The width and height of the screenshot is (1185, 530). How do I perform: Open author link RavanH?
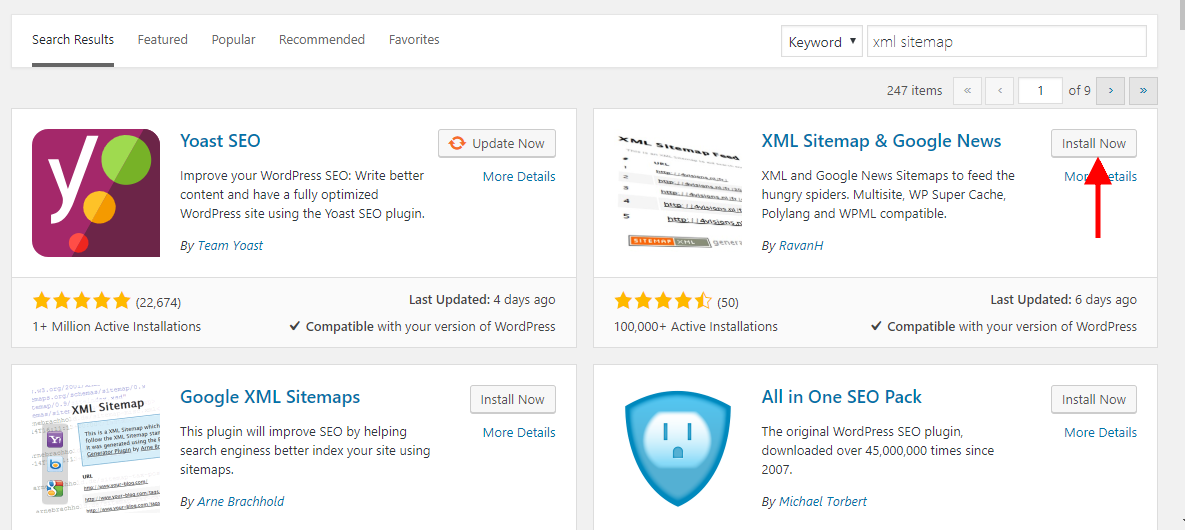click(800, 246)
